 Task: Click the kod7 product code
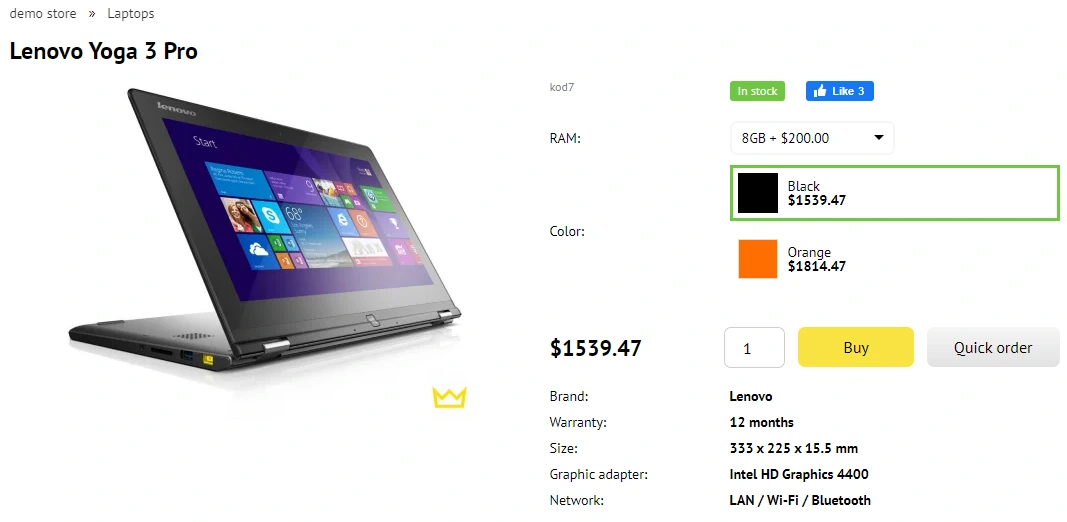point(562,86)
